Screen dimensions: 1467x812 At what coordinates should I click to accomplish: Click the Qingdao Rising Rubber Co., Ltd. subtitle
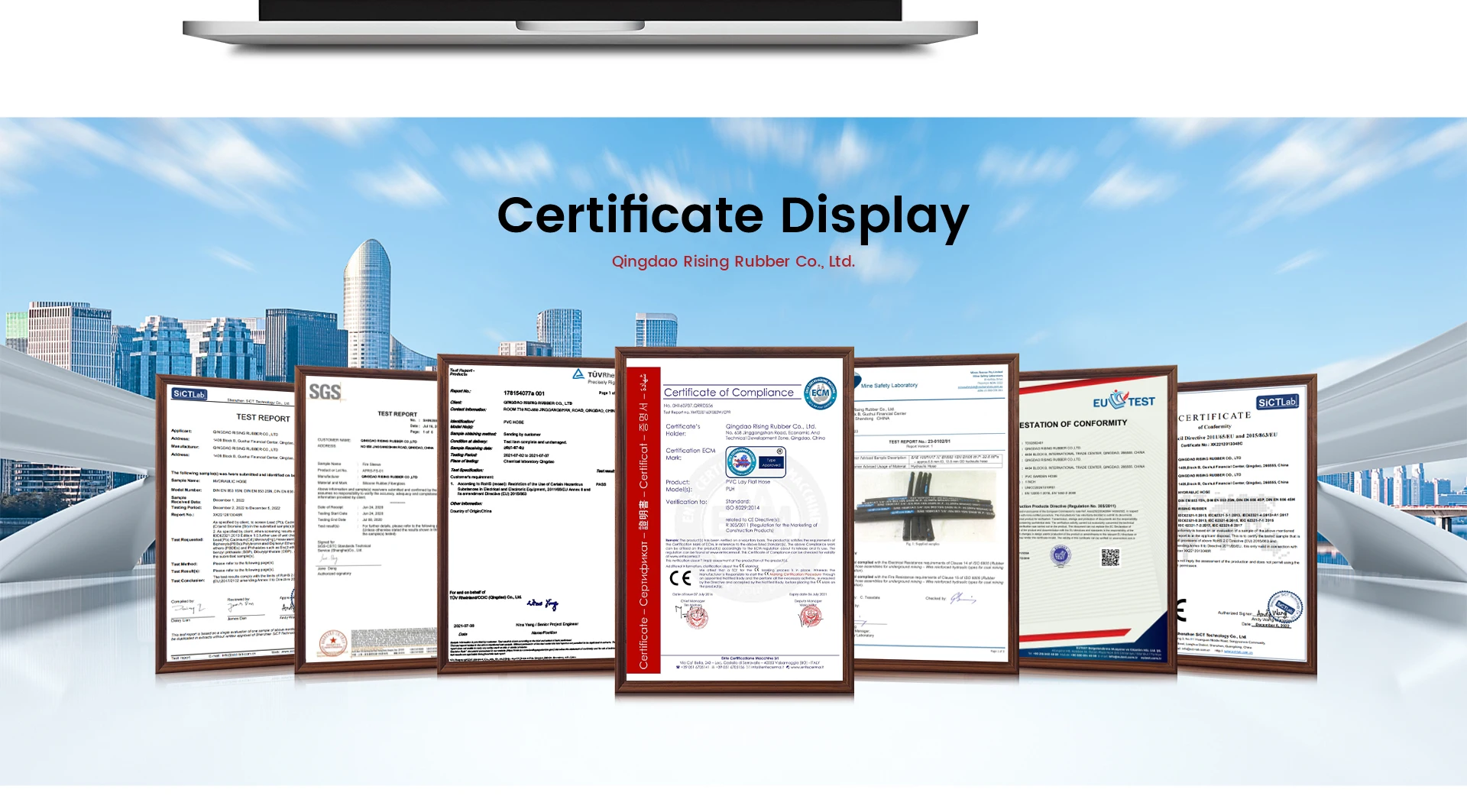click(733, 261)
